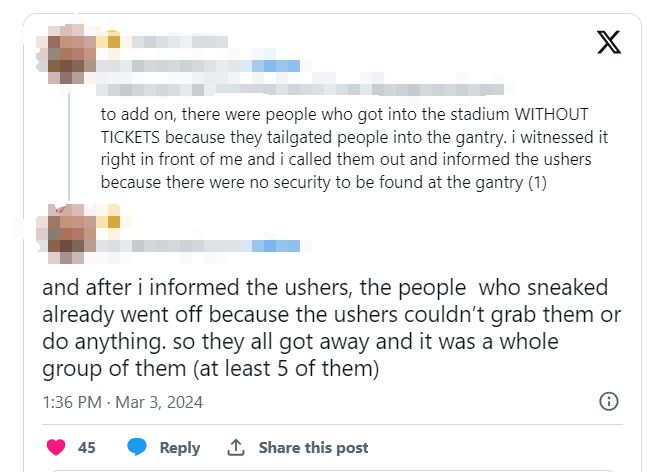The image size is (654, 472).
Task: Click Share this post
Action: coord(313,447)
